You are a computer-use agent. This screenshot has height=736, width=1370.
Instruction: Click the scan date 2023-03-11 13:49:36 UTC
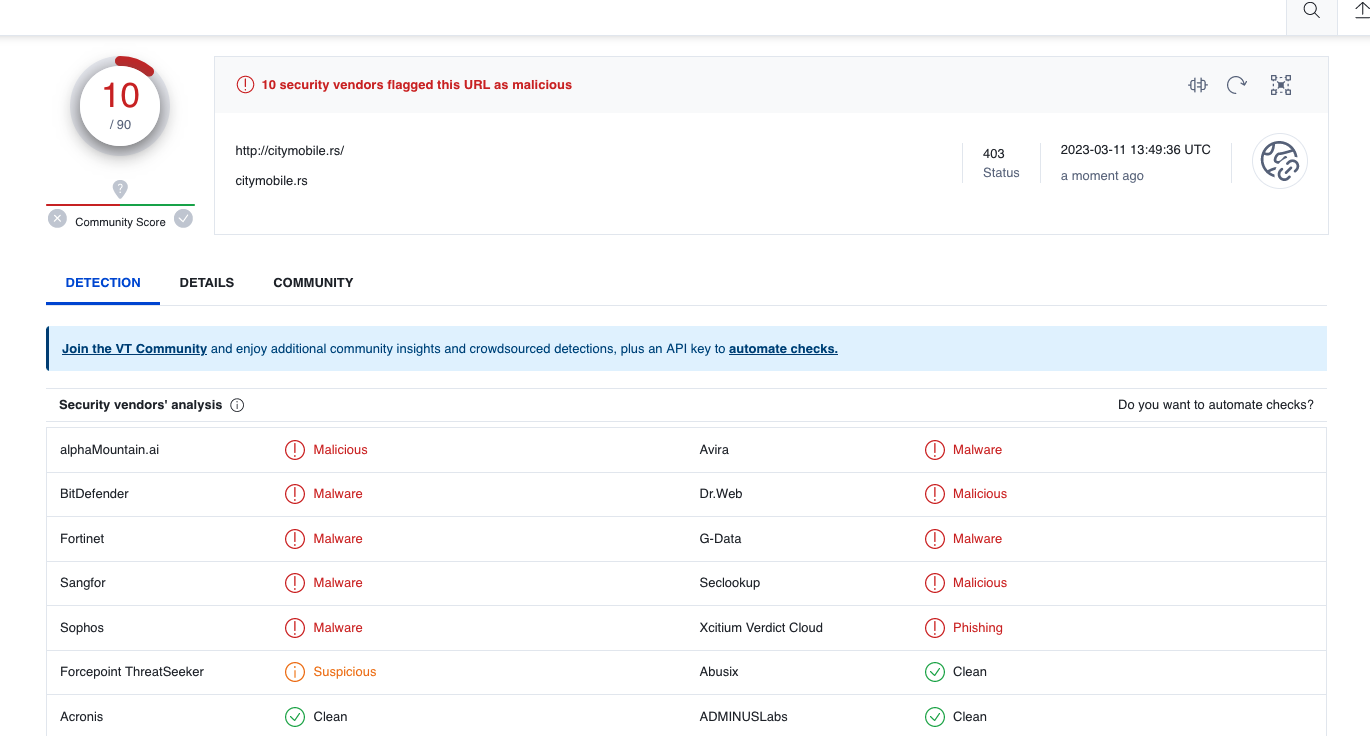1136,150
